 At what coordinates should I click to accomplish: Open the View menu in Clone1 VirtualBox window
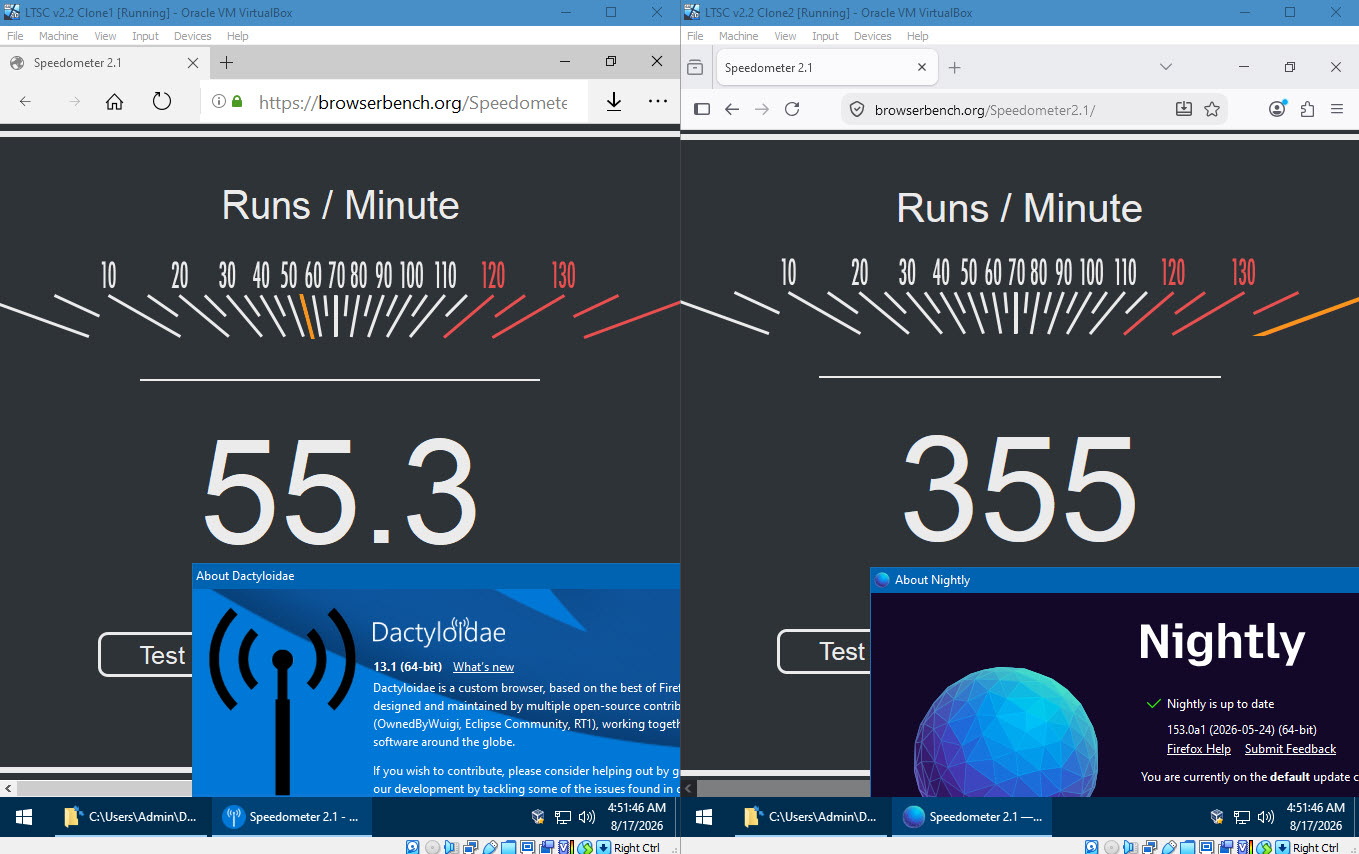tap(106, 36)
